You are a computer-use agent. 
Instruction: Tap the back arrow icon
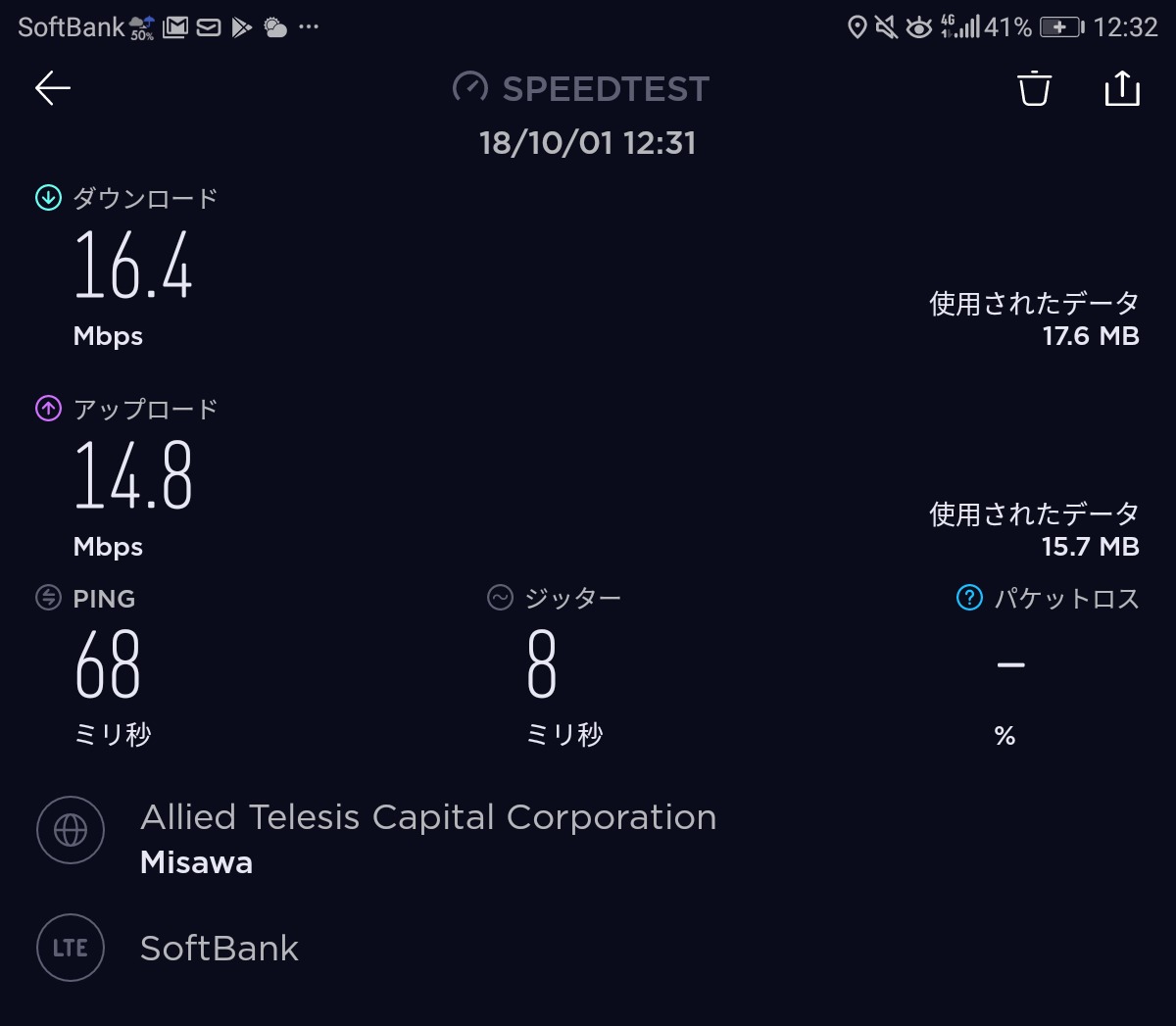tap(53, 88)
